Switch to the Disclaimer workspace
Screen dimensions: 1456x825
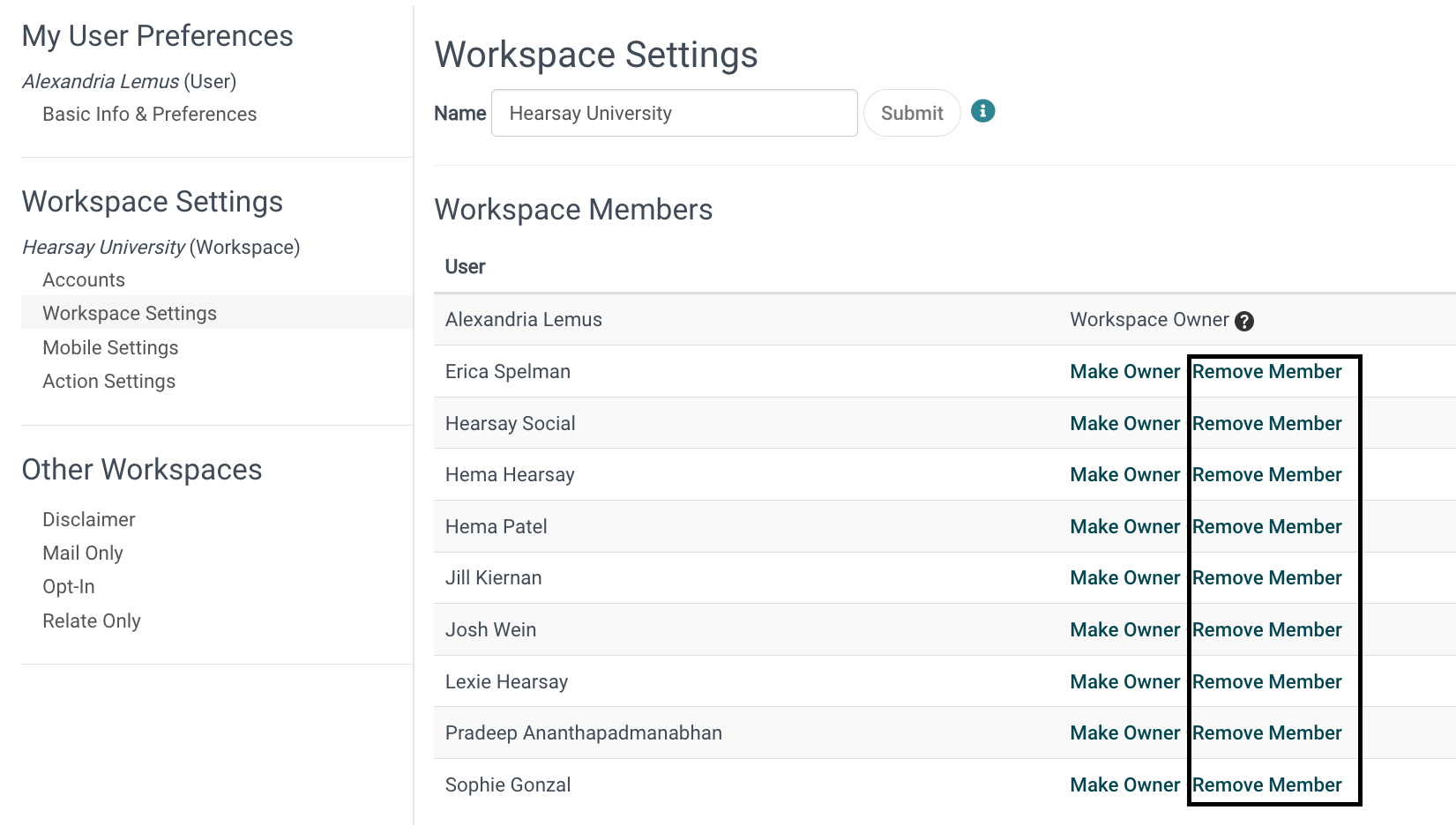(88, 519)
